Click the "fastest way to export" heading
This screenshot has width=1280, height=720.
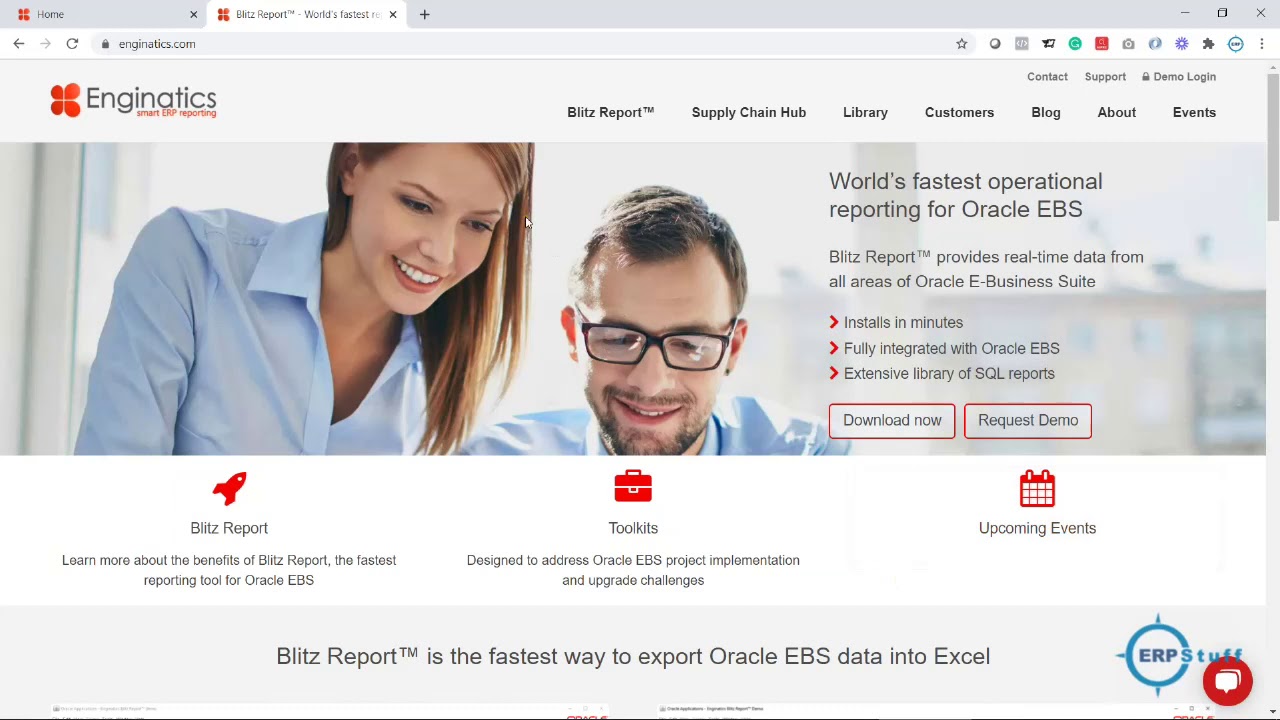point(633,656)
